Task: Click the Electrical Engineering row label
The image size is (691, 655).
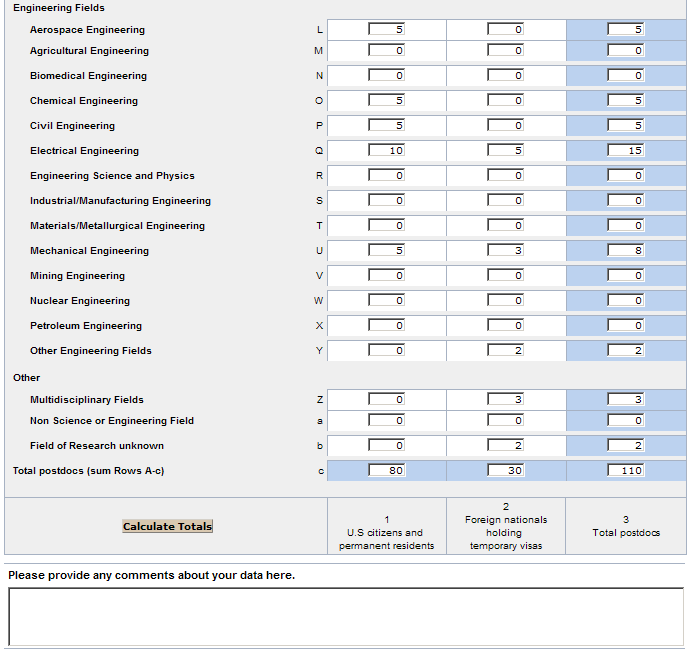Action: pos(84,151)
